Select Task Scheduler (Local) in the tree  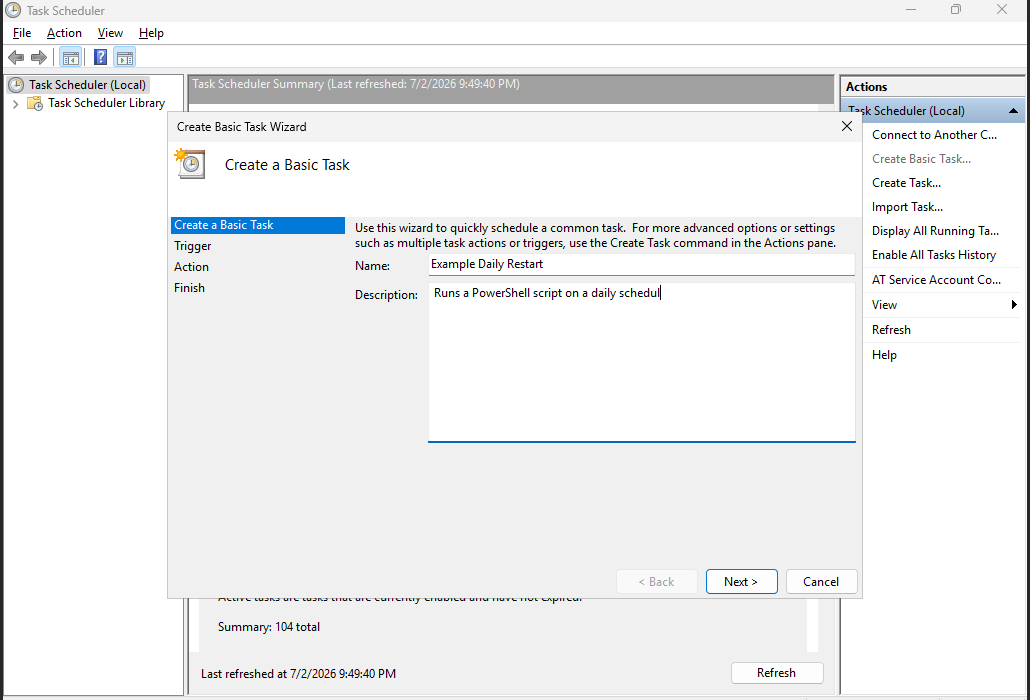tap(87, 85)
